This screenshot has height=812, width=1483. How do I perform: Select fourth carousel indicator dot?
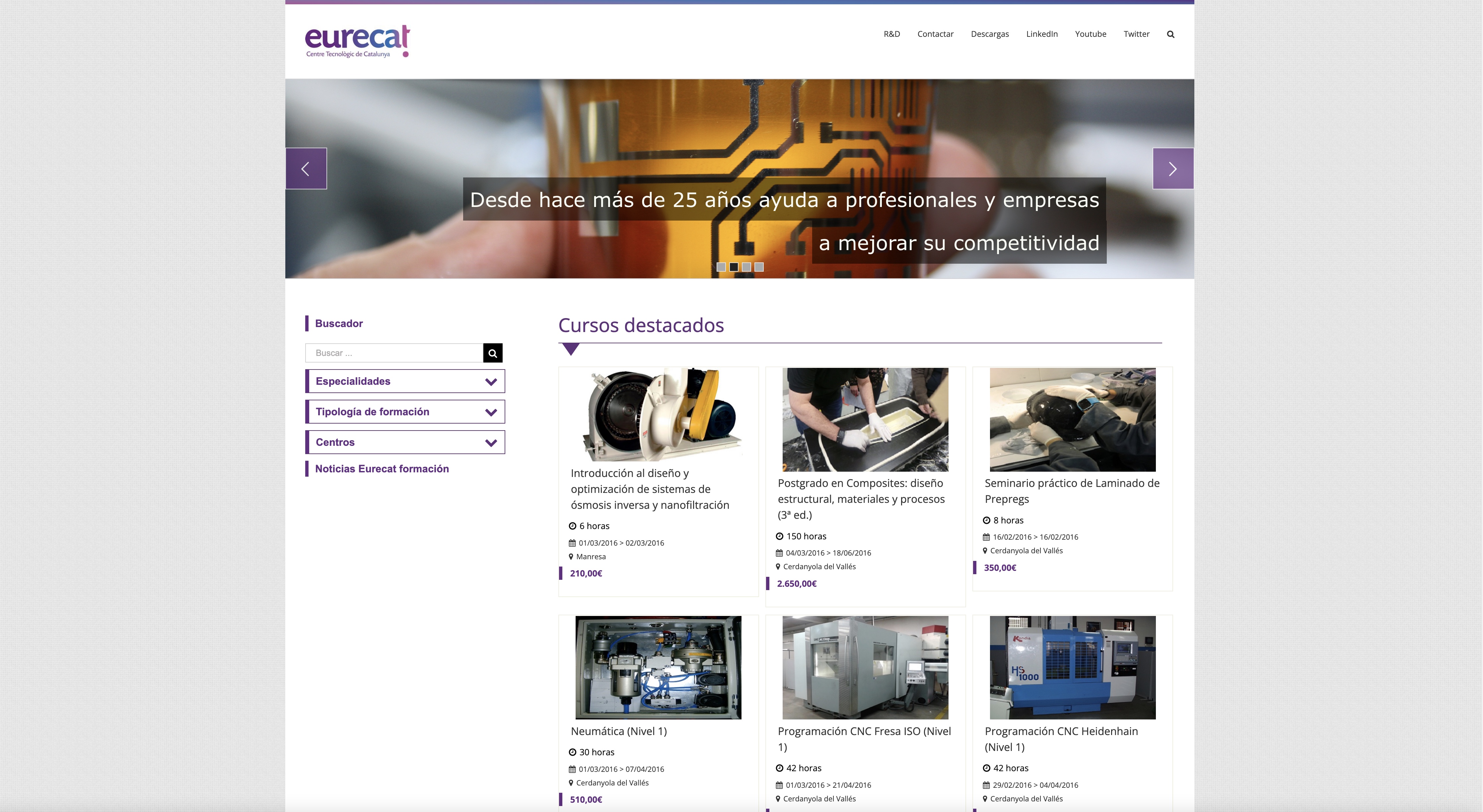tap(759, 267)
